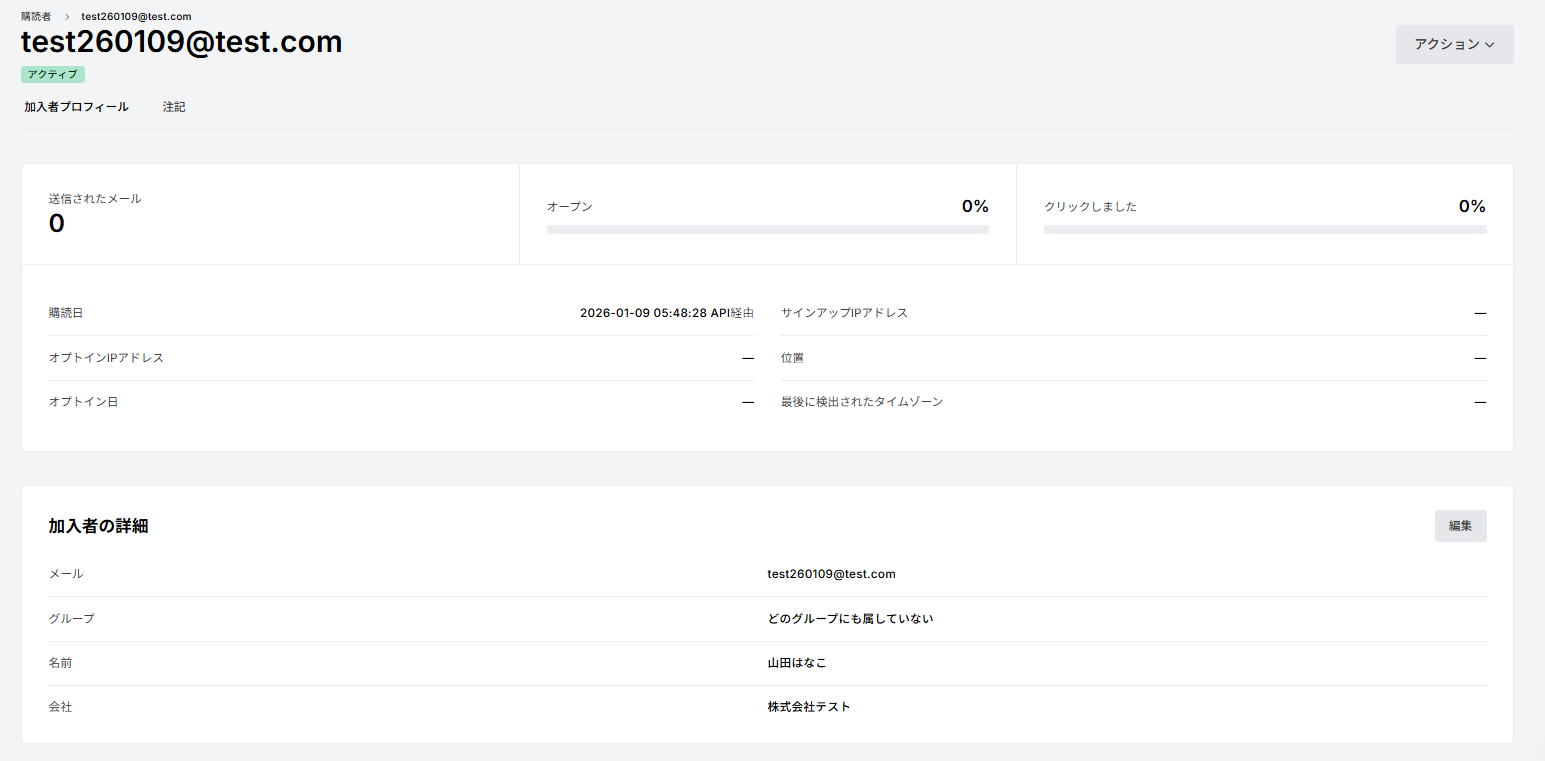Click the クリックしました rate progress bar
This screenshot has width=1545, height=761.
[1264, 229]
